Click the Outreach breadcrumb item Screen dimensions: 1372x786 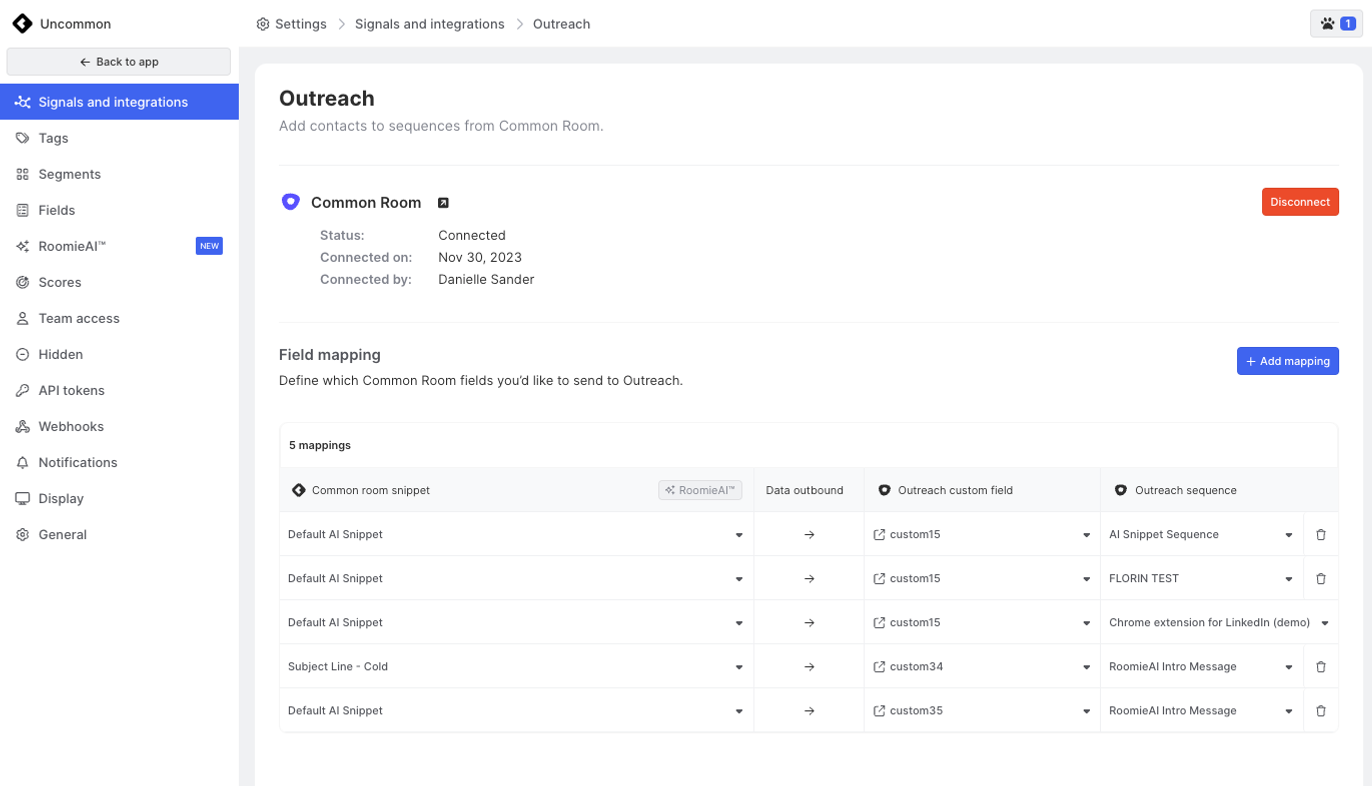[562, 24]
